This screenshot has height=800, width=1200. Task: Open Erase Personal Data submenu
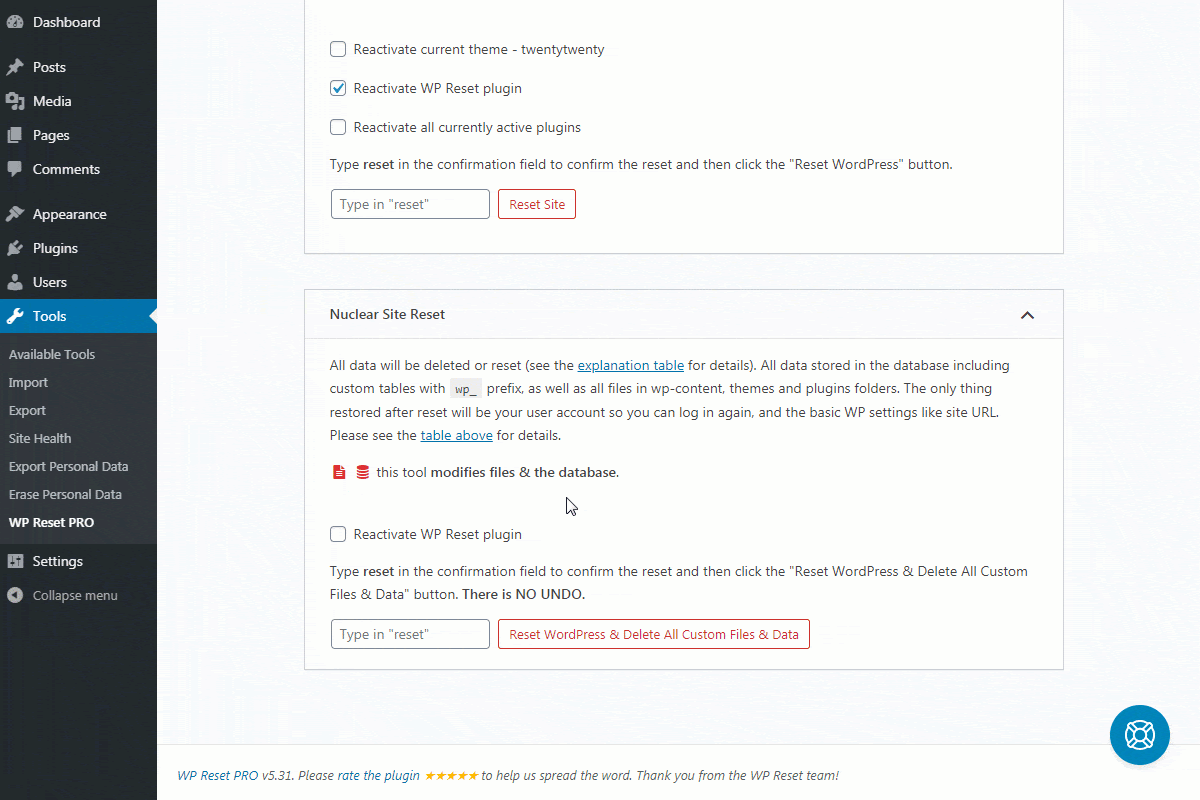click(65, 494)
